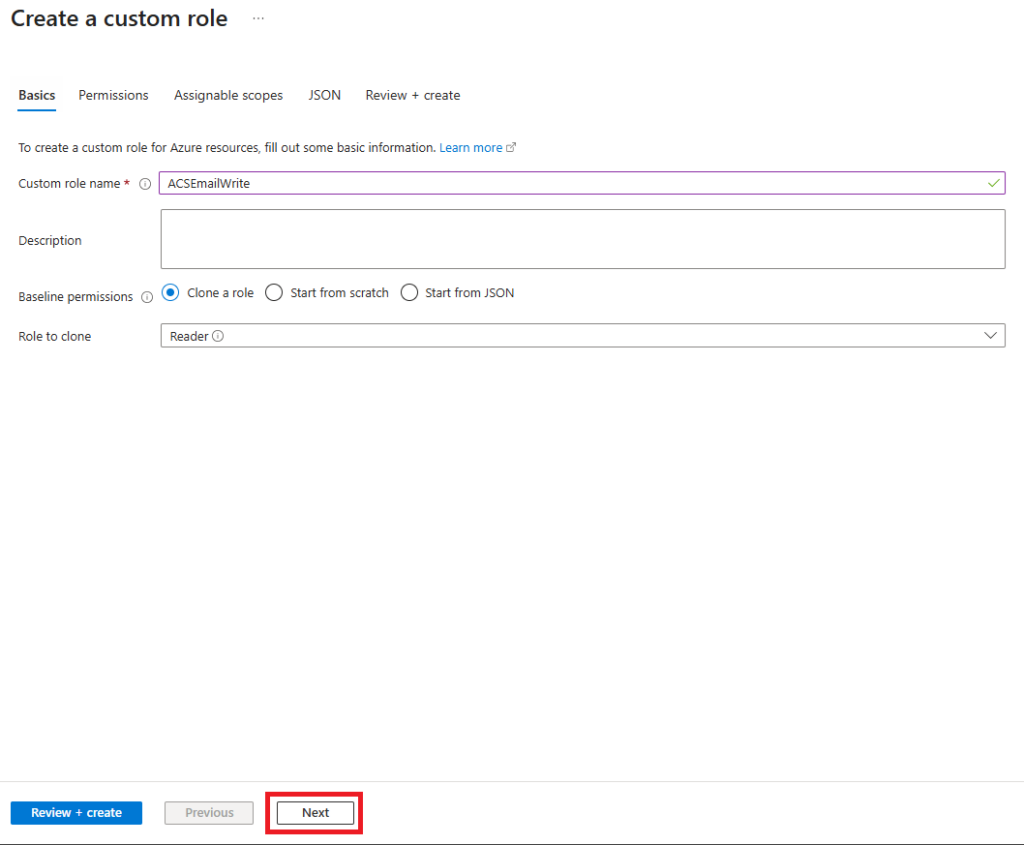Open the Assignable scopes tab

pos(228,95)
